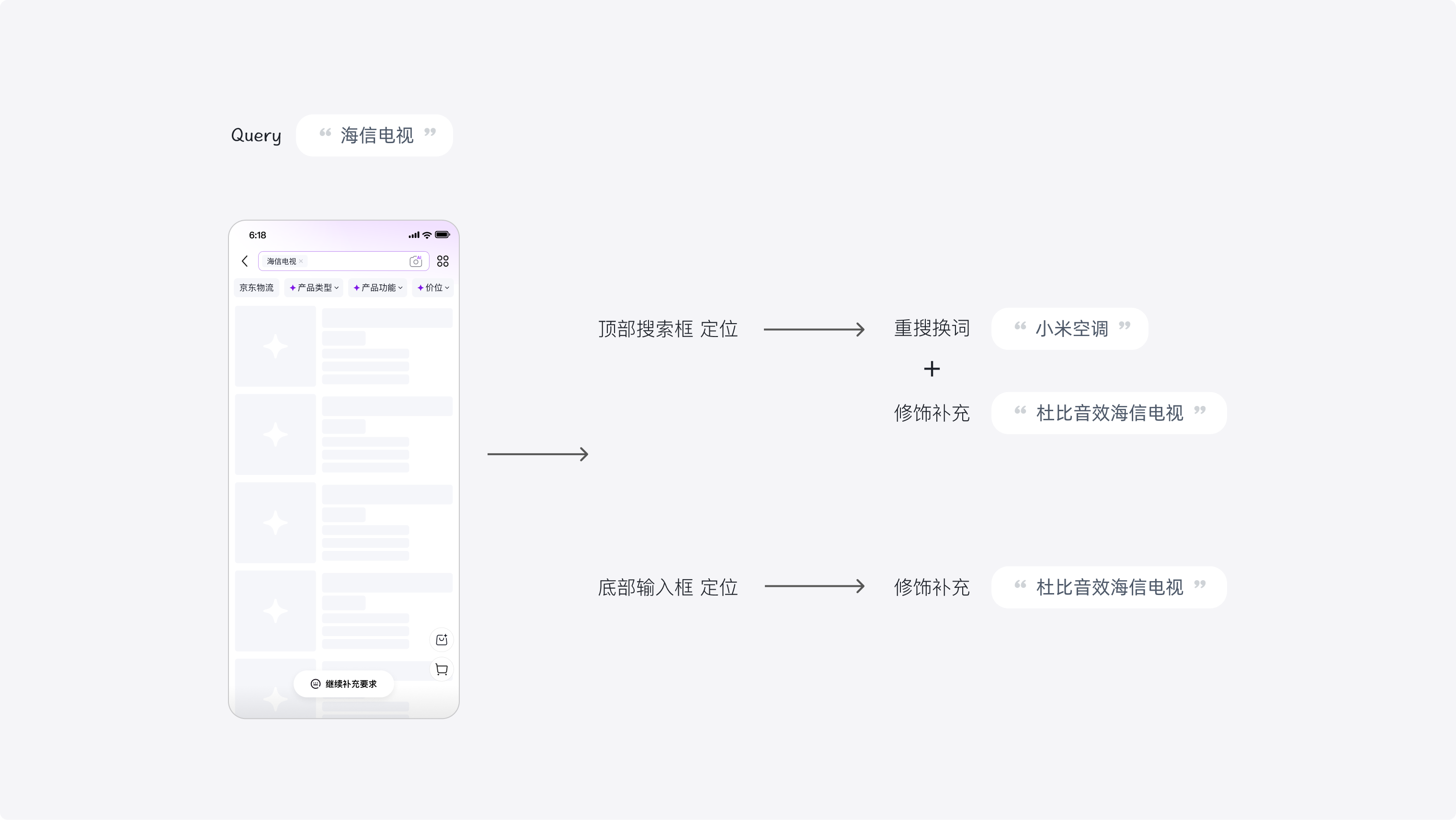This screenshot has width=1456, height=820.
Task: Remove the 海信电视 search tag
Action: click(301, 261)
